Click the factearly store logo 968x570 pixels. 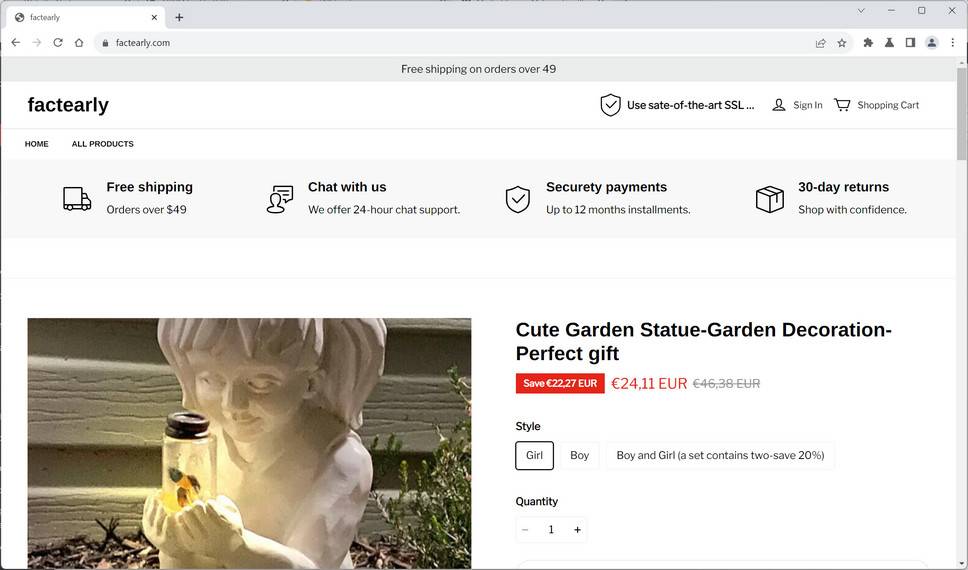(68, 105)
